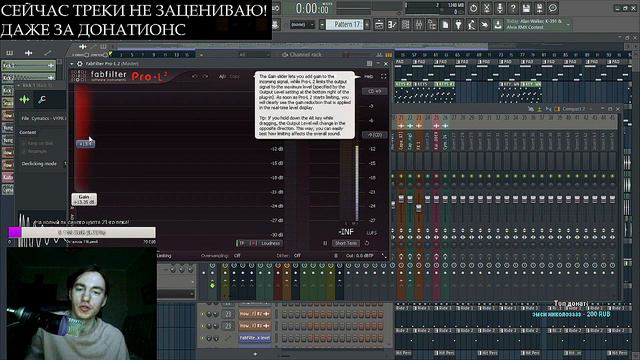Image resolution: width=640 pixels, height=360 pixels.
Task: Click the plug icon in the toolbar
Action: 458,25
